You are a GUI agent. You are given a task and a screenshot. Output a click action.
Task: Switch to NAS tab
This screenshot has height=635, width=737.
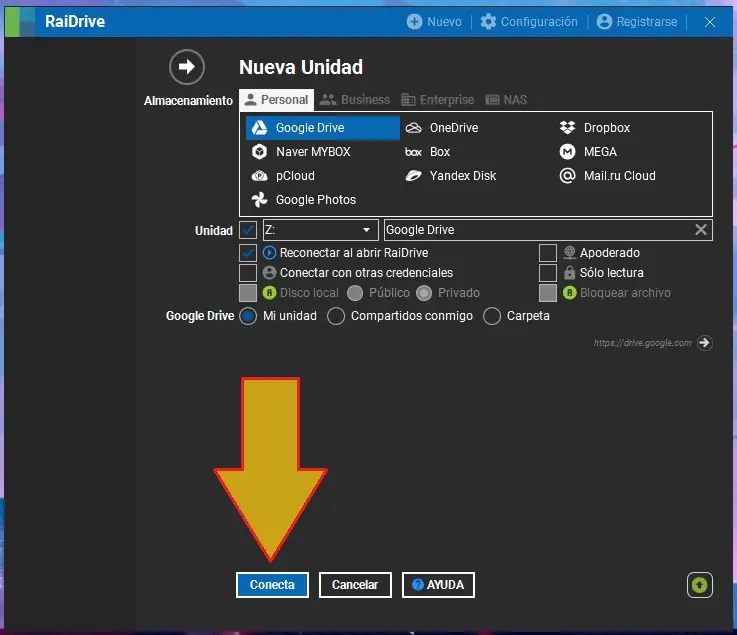506,100
